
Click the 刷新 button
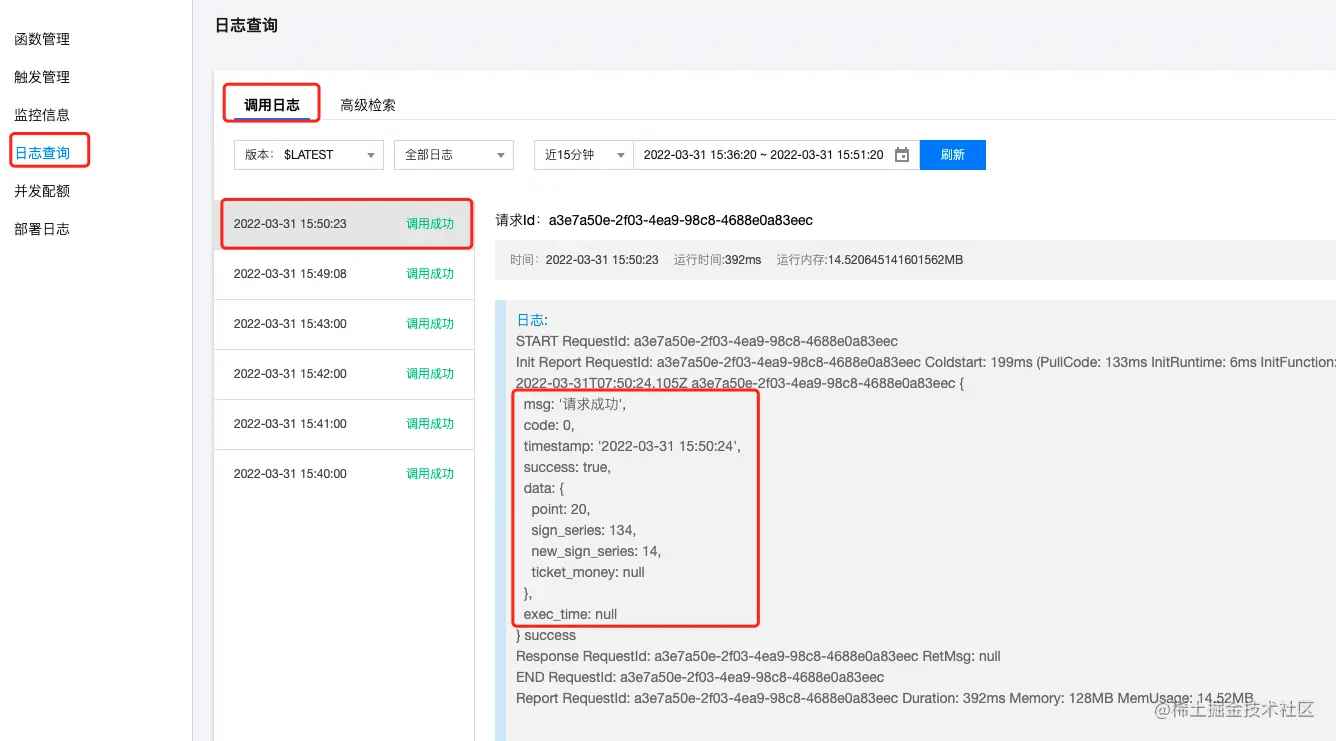(953, 155)
